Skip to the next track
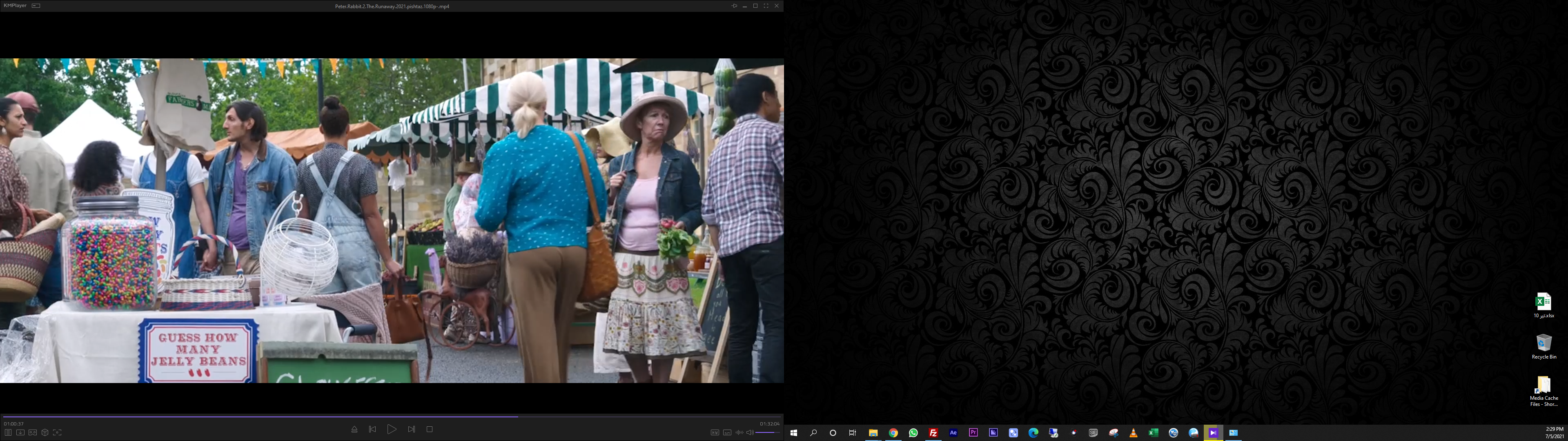The image size is (1568, 441). (x=412, y=430)
